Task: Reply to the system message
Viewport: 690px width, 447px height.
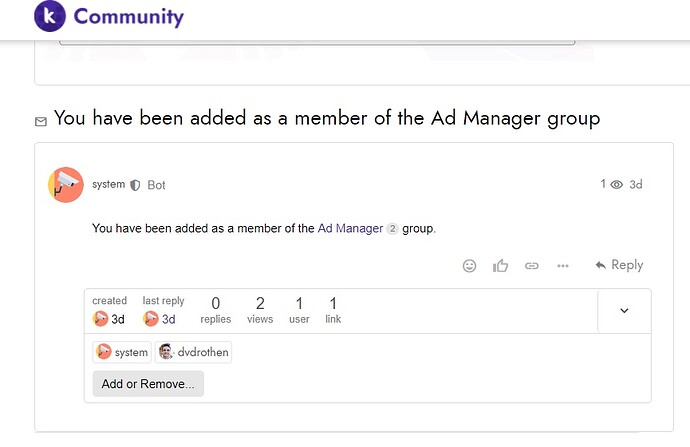Action: point(619,265)
